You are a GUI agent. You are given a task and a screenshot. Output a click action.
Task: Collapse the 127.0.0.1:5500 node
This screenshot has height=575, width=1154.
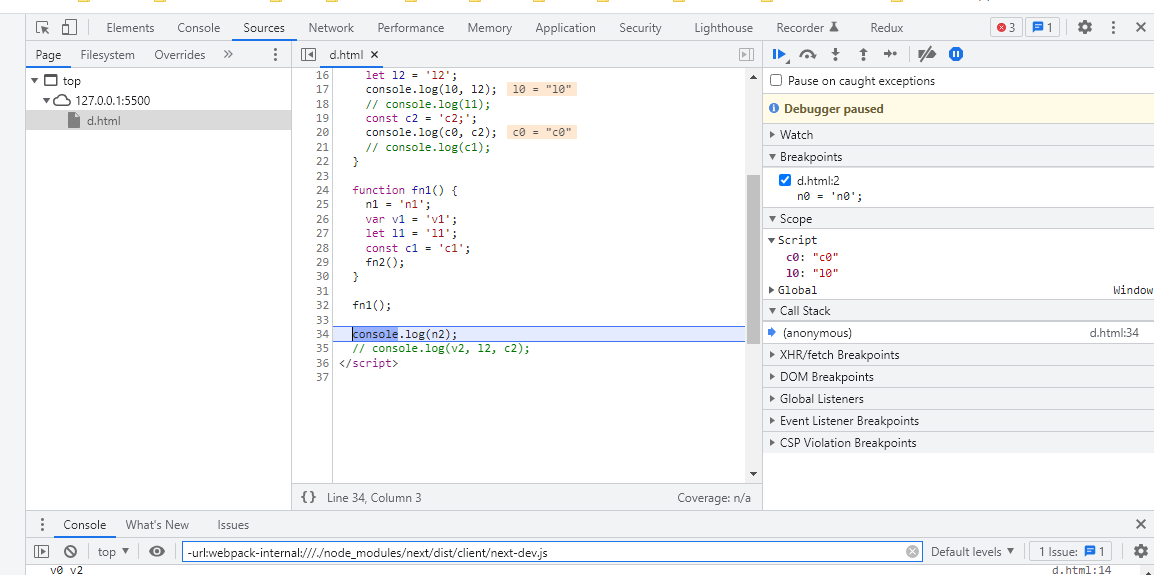[x=47, y=101]
